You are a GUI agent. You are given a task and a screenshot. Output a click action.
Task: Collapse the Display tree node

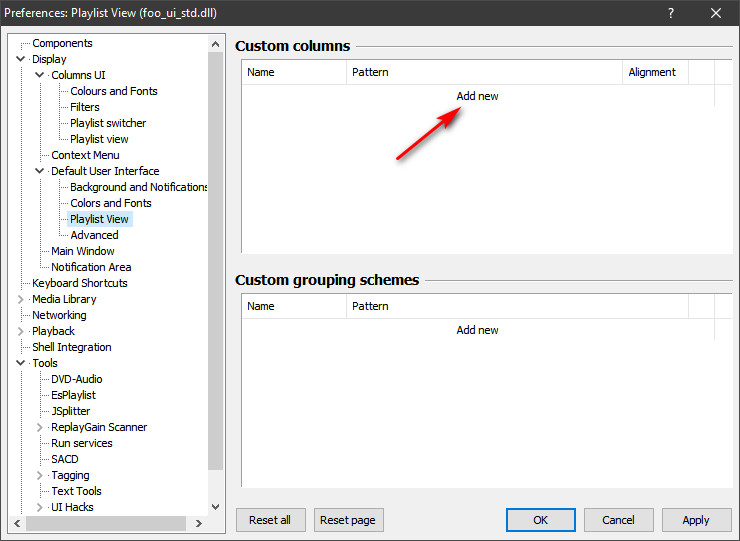pyautogui.click(x=21, y=59)
